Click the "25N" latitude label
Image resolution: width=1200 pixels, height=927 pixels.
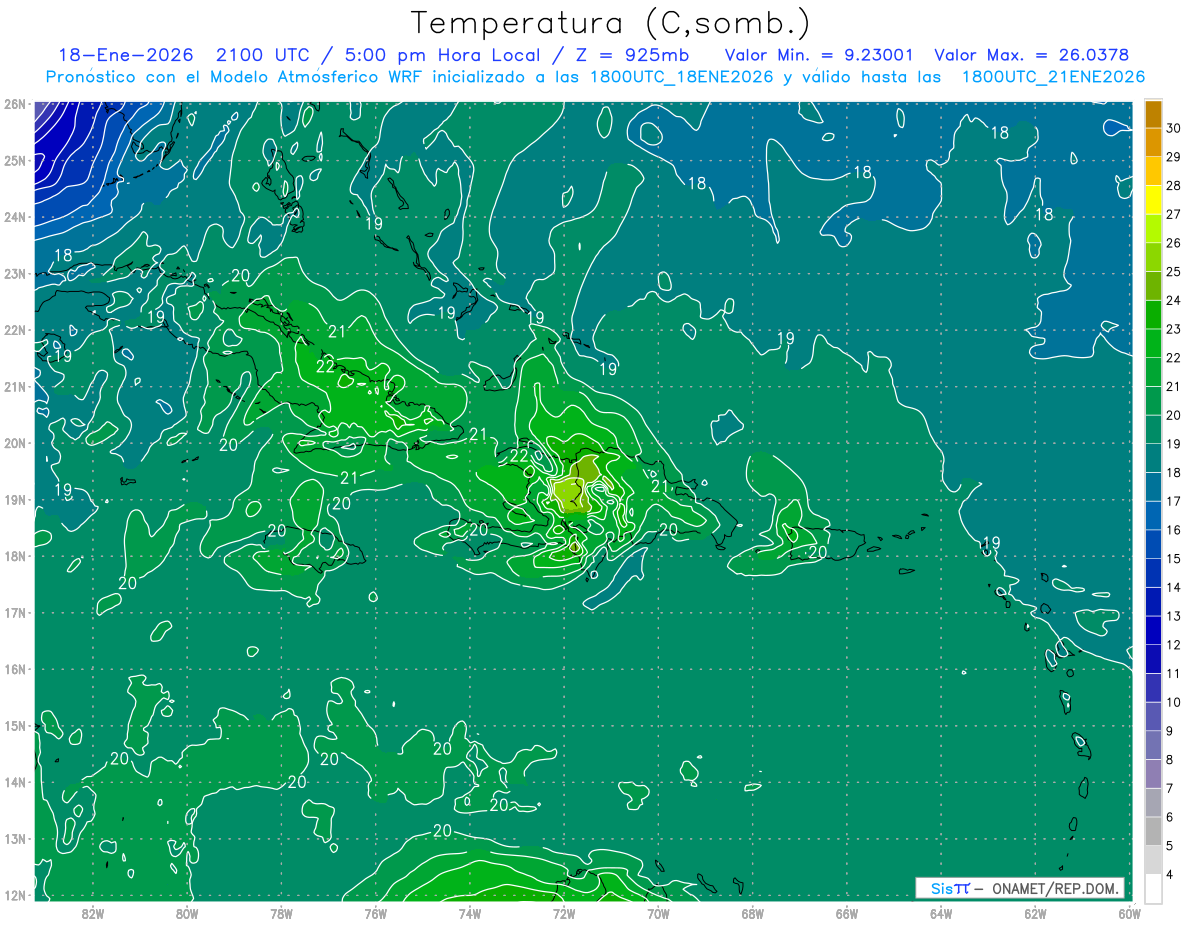click(15, 160)
